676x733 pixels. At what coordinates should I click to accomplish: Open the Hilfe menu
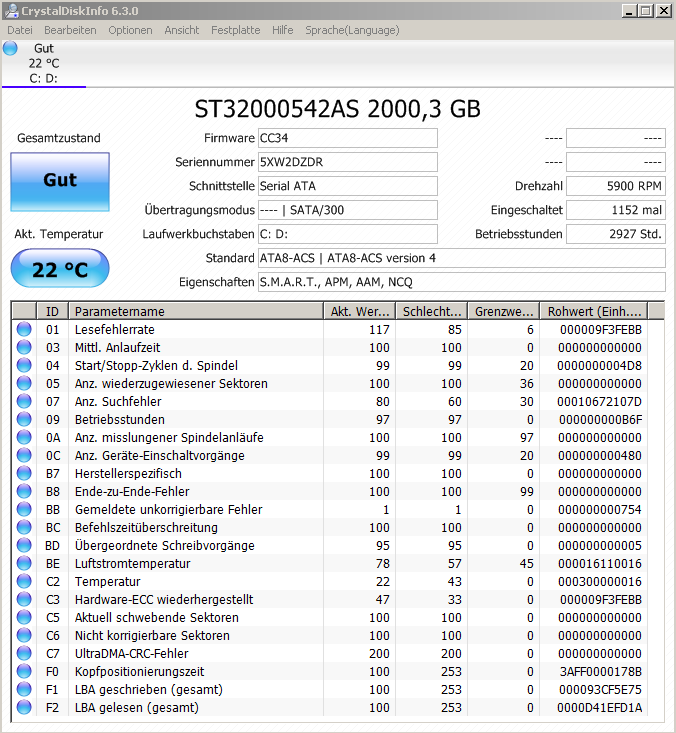coord(283,30)
